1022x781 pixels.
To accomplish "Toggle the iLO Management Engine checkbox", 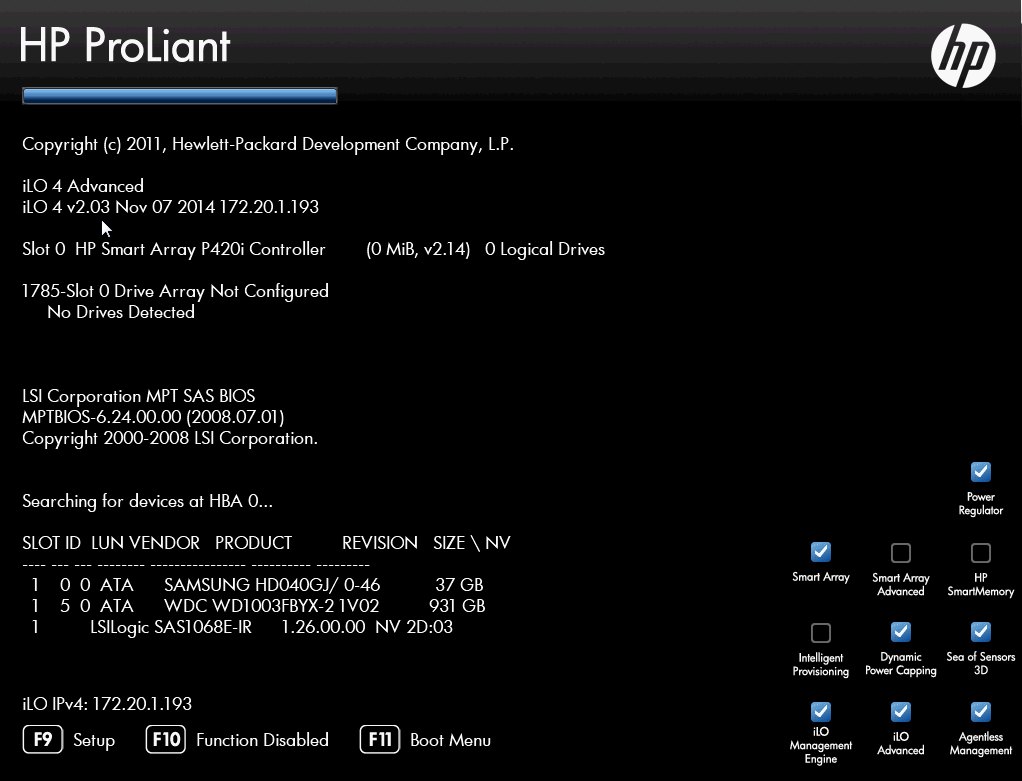I will (x=821, y=711).
